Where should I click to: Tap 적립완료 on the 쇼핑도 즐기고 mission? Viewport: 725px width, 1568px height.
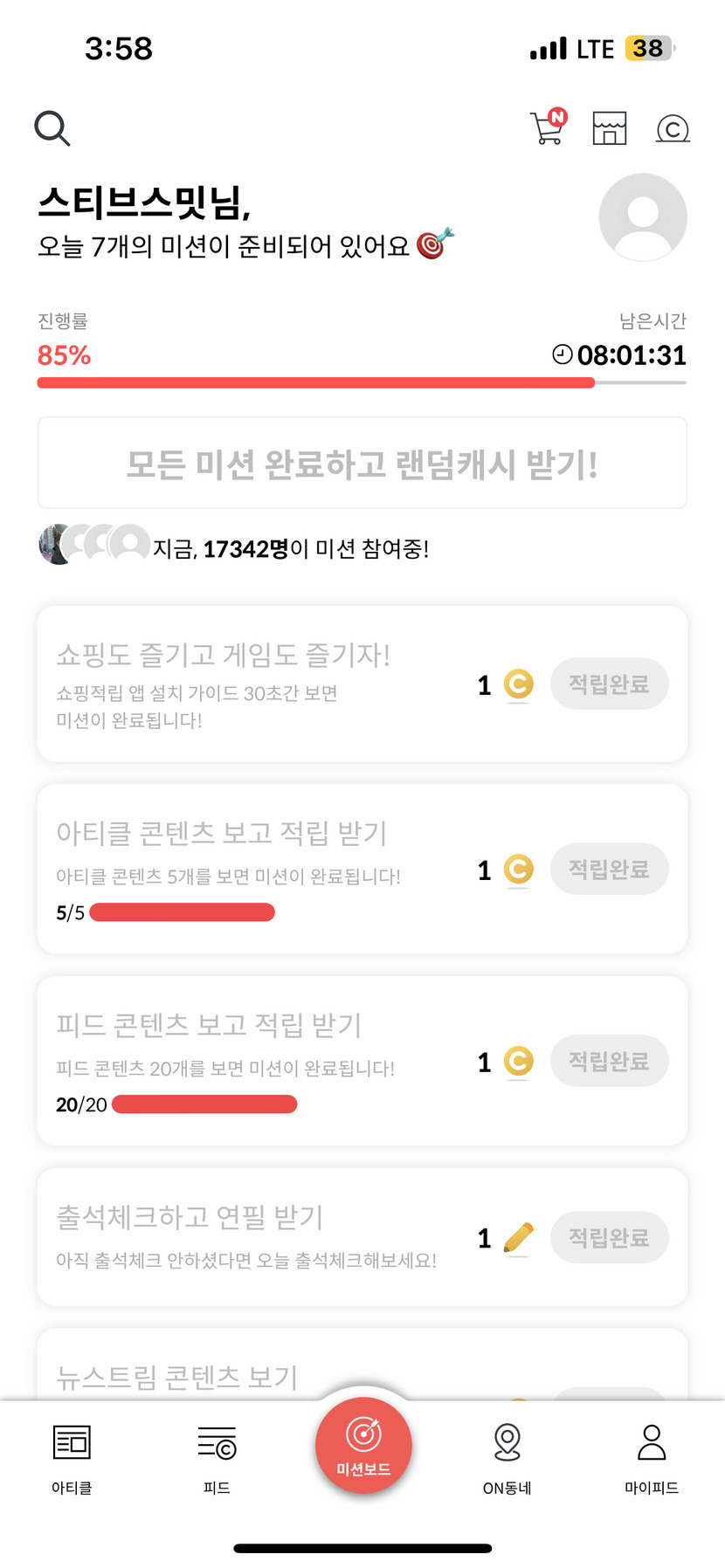coord(609,684)
